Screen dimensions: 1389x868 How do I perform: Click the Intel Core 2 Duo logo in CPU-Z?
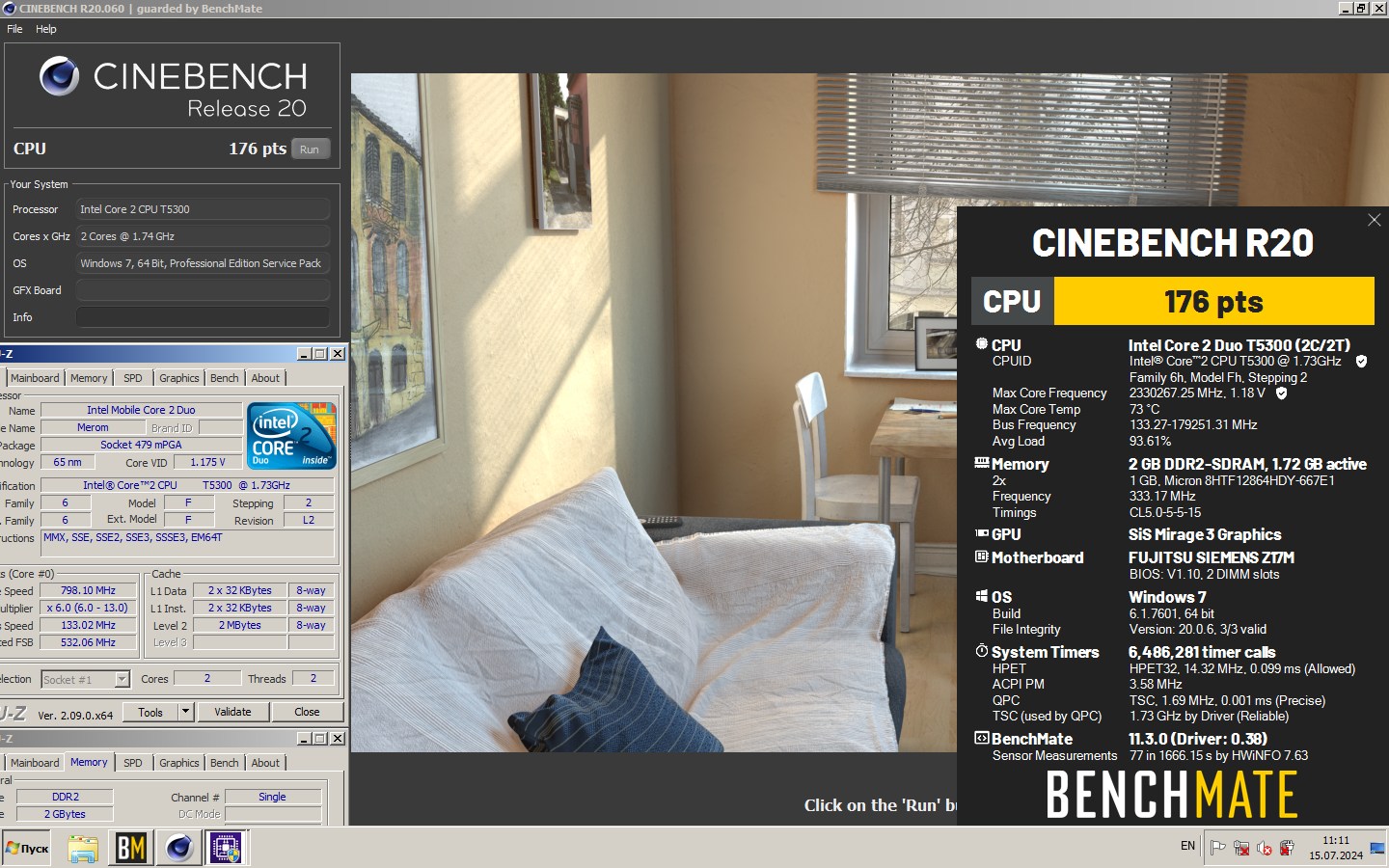(292, 435)
